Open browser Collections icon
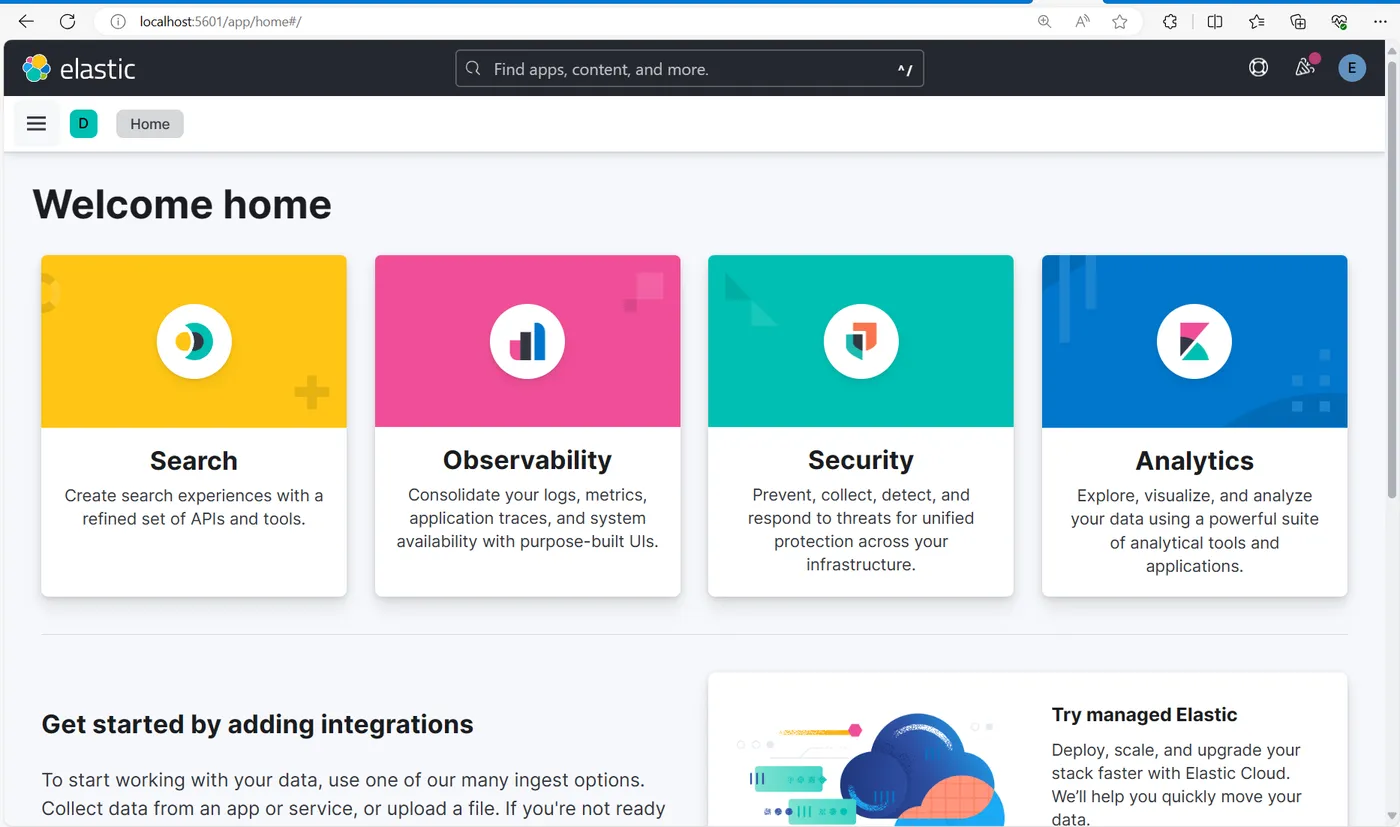 click(1298, 21)
